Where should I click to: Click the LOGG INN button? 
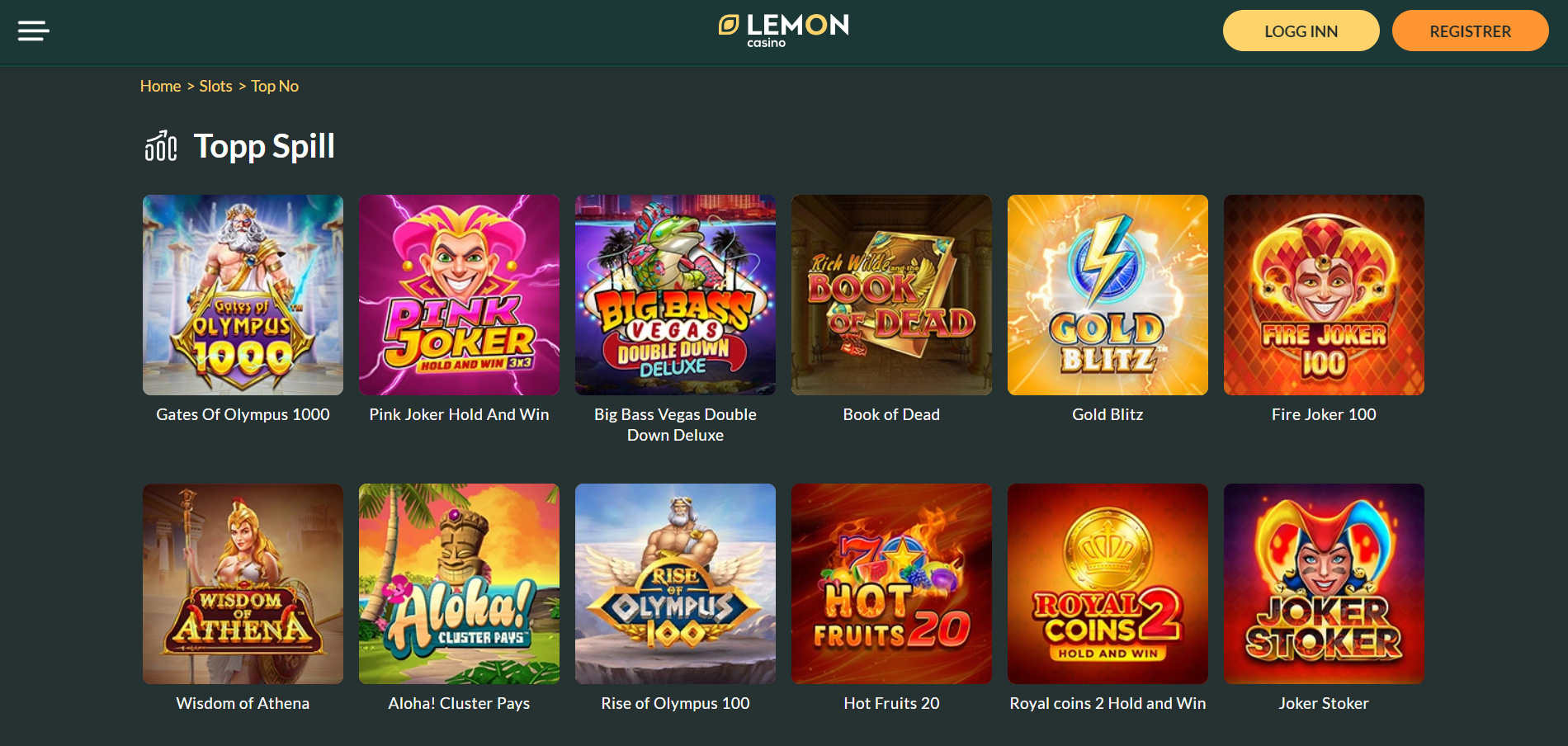click(x=1301, y=31)
